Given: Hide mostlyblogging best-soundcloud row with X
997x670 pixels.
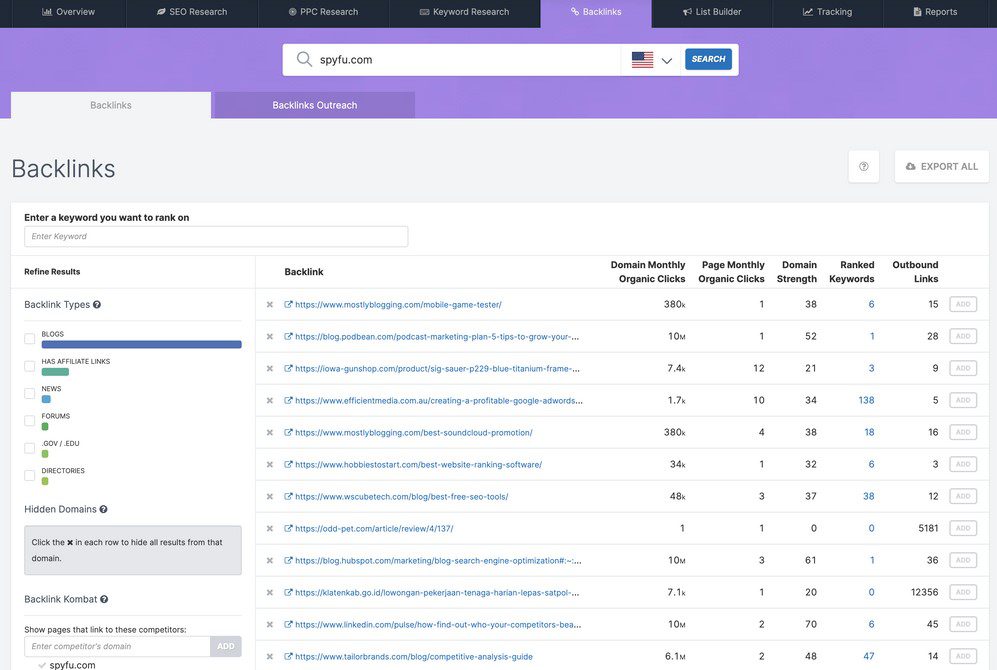Looking at the screenshot, I should 270,432.
